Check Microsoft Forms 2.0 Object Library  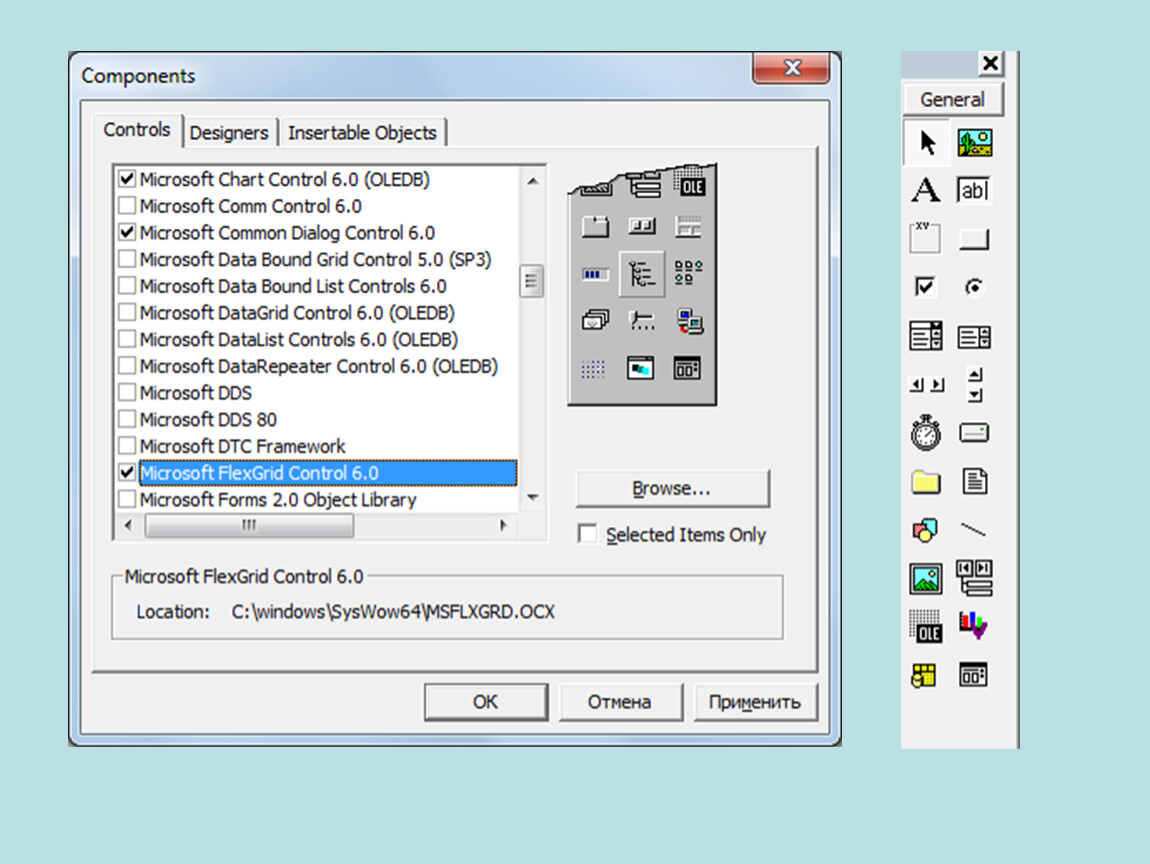[127, 499]
